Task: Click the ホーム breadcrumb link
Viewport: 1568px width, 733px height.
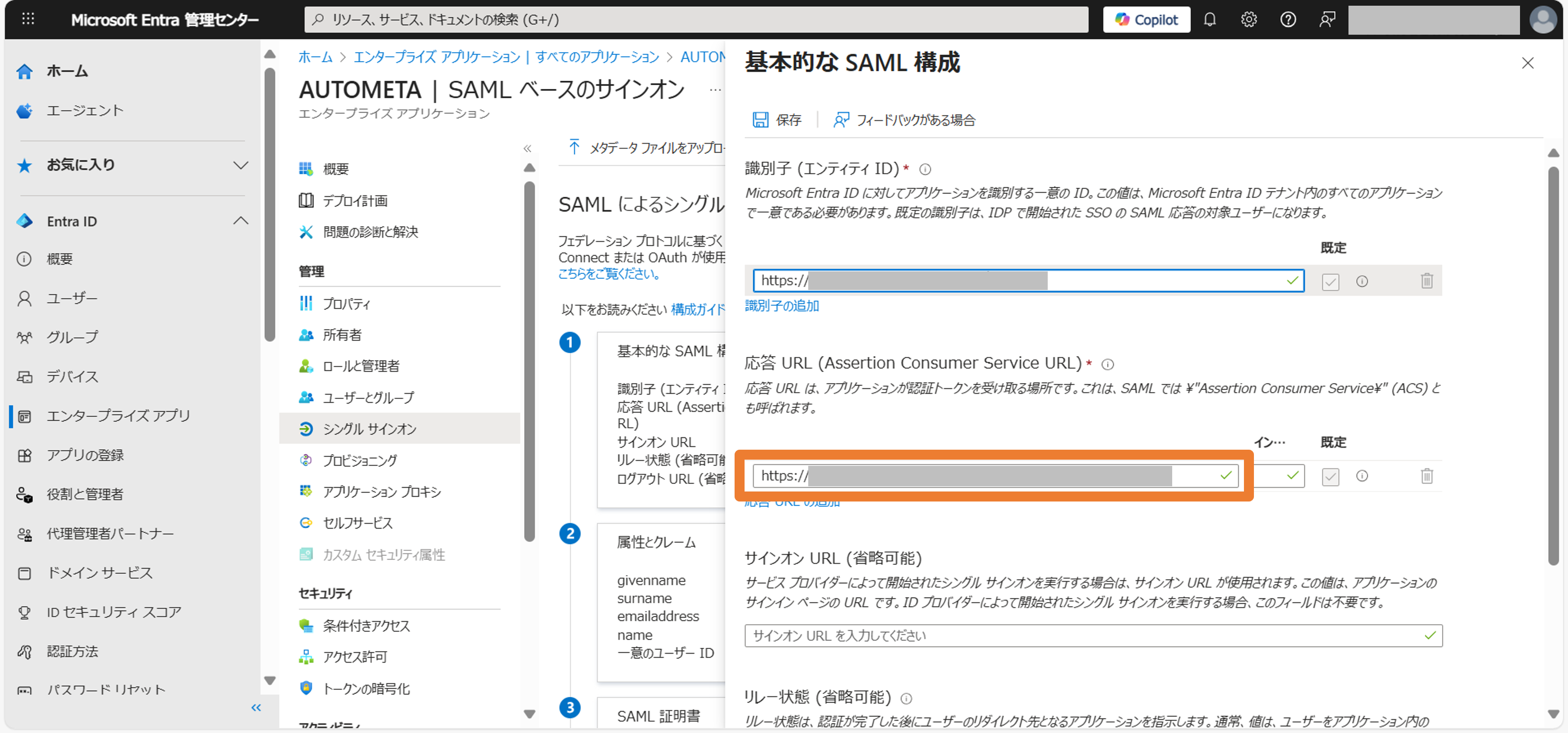Action: pyautogui.click(x=316, y=57)
